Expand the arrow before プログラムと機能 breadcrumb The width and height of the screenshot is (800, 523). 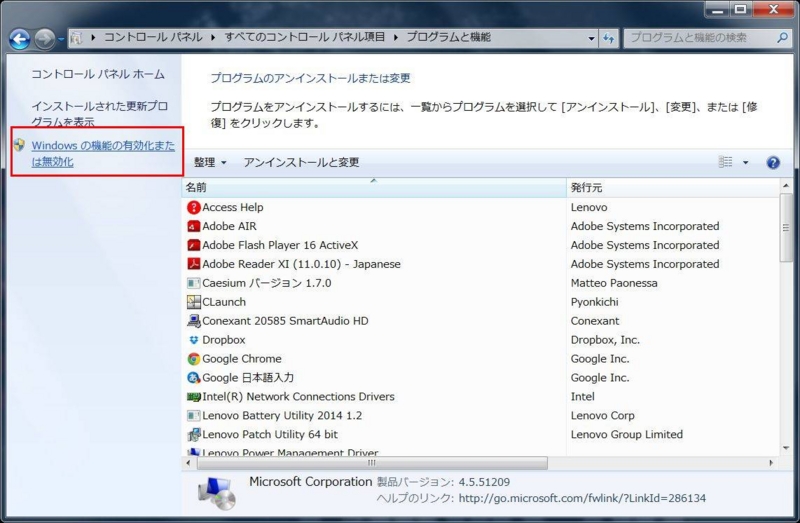click(395, 37)
